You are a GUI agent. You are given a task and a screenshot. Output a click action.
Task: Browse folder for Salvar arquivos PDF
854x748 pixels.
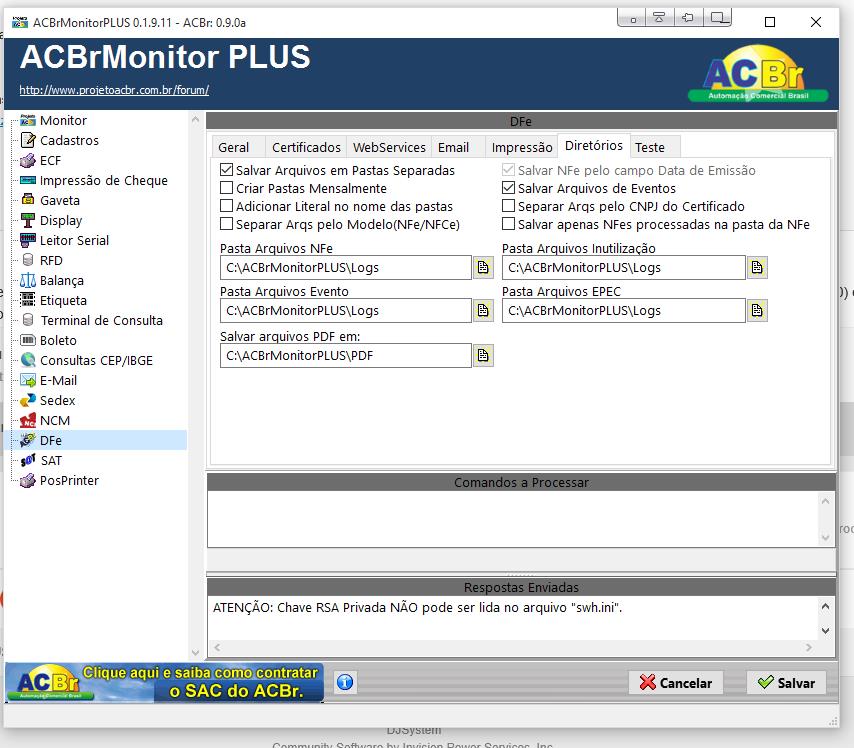click(x=483, y=355)
